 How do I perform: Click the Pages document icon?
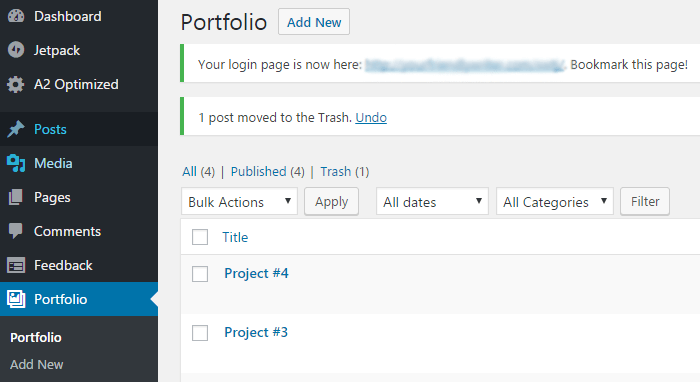[16, 197]
